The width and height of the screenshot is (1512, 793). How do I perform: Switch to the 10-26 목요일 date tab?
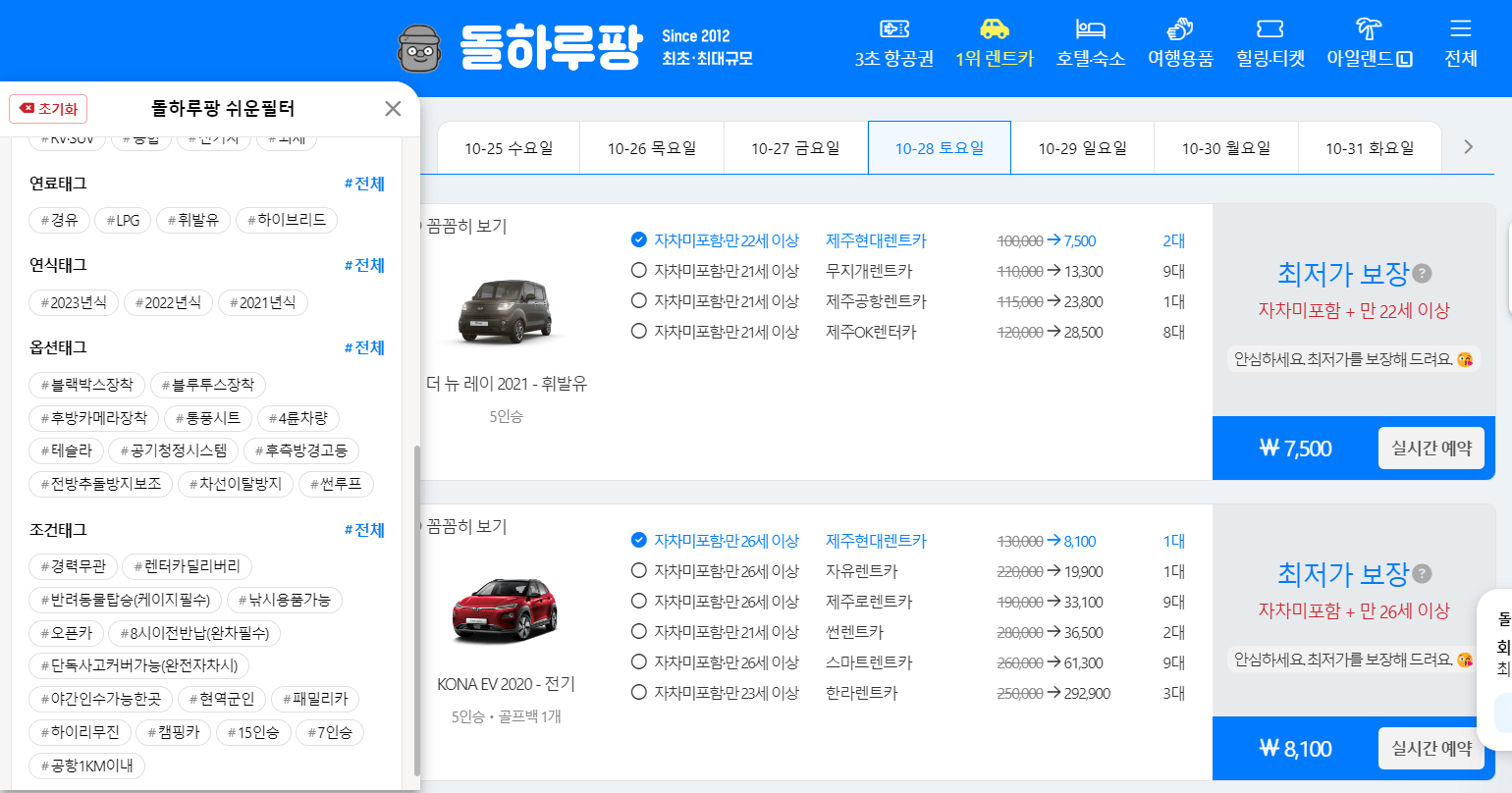(x=652, y=148)
